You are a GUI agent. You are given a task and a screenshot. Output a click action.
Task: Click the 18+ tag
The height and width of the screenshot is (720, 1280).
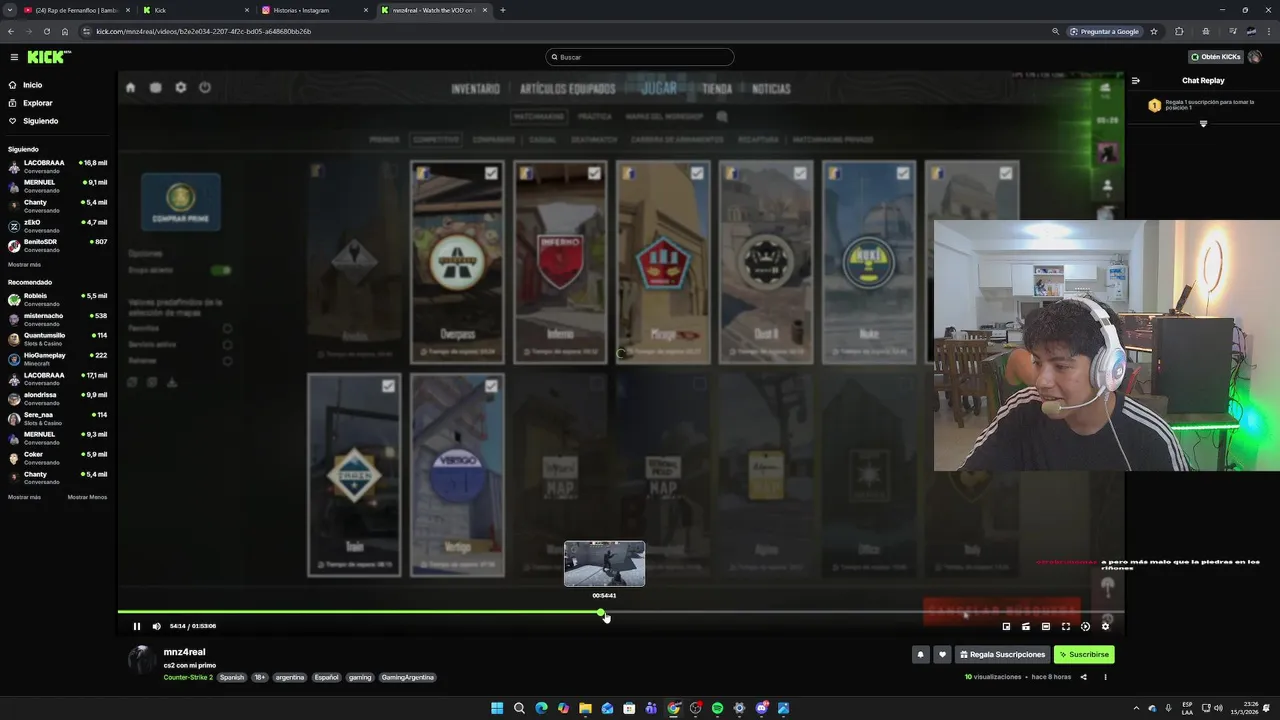click(260, 677)
